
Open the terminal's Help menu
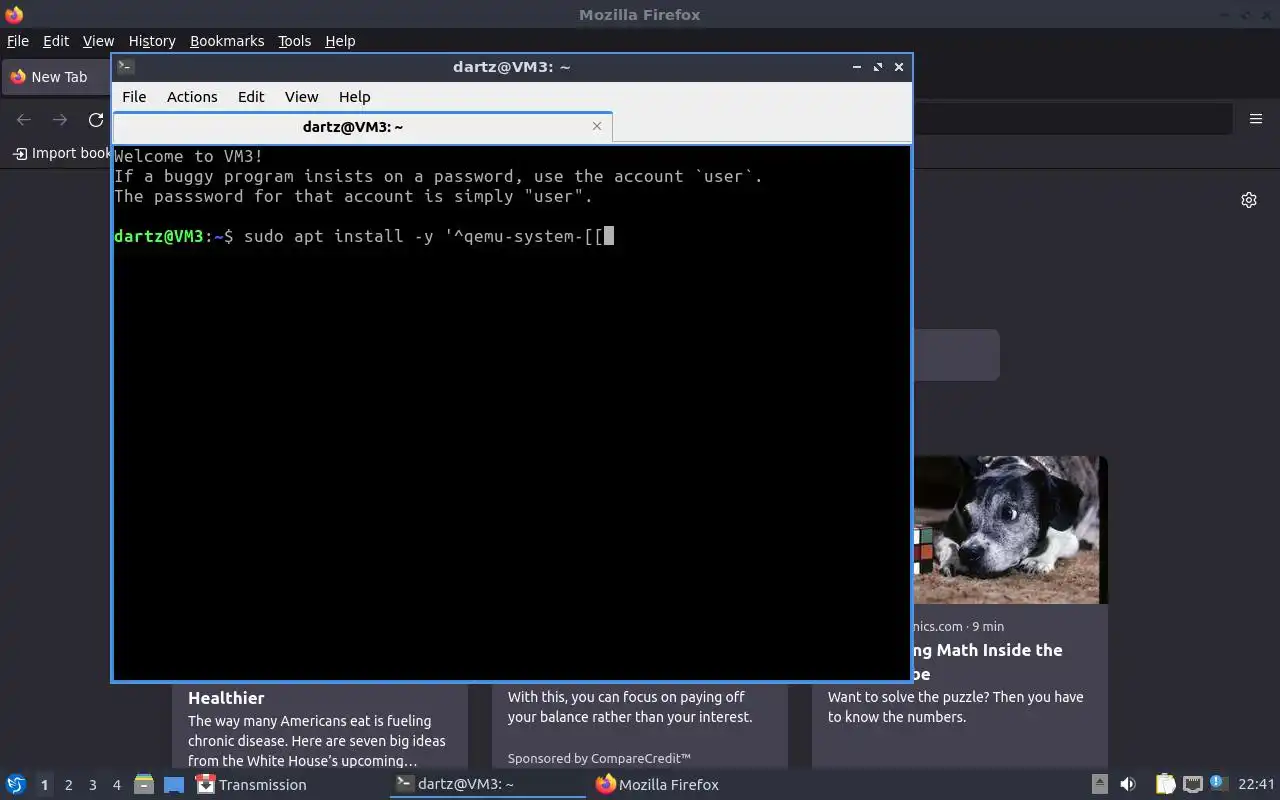(355, 97)
